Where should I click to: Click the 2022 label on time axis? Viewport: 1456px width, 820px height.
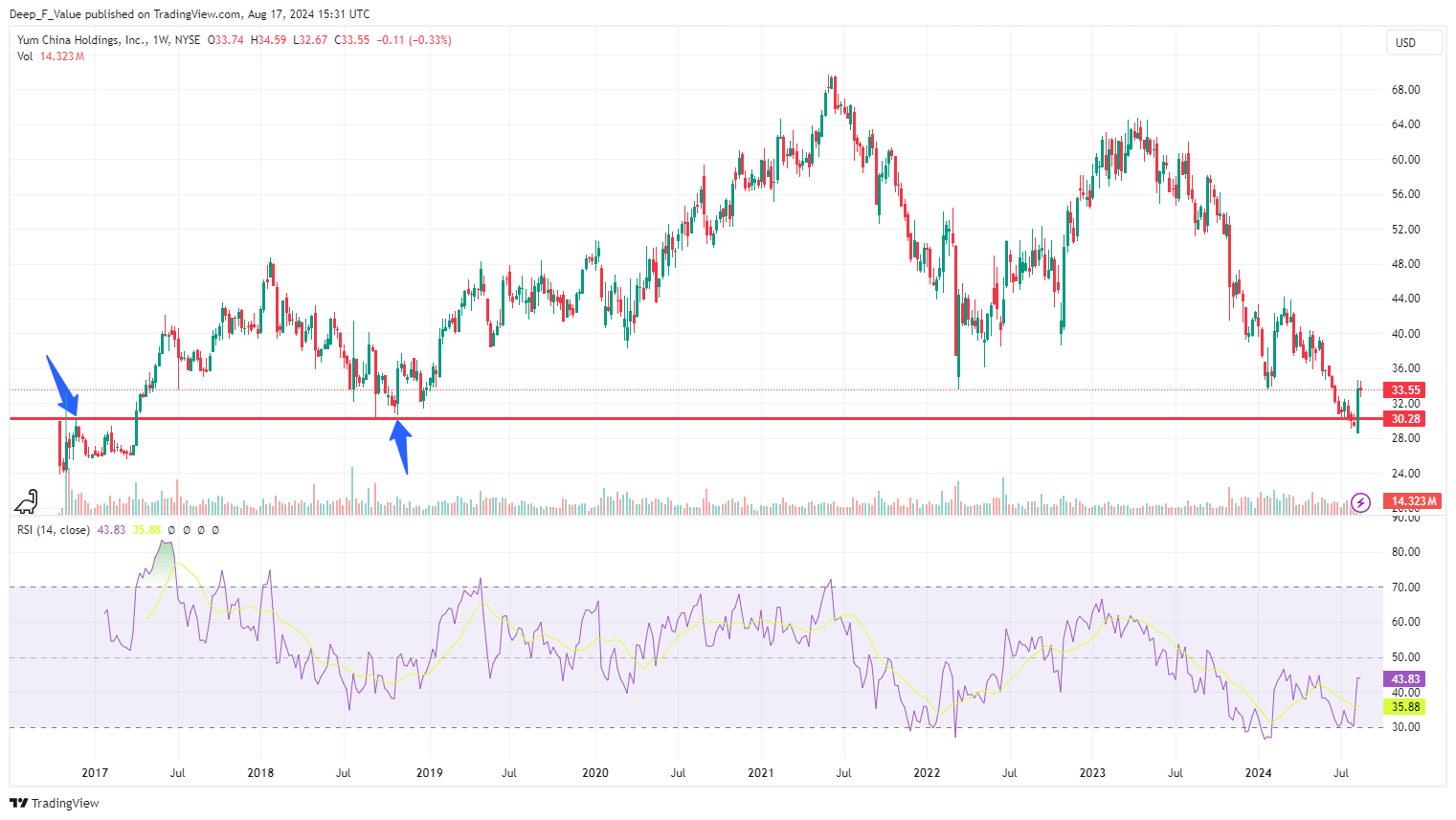(x=927, y=773)
